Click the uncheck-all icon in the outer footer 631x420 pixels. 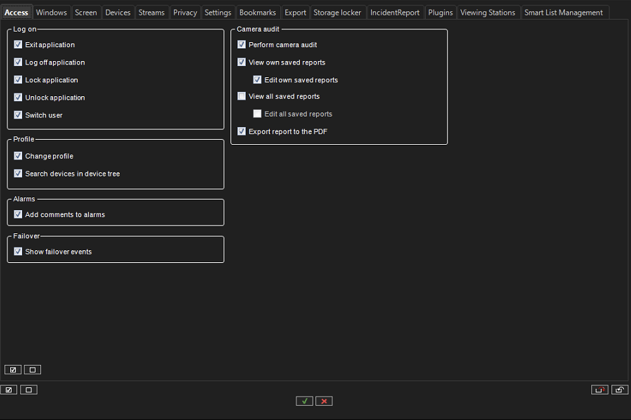pos(29,389)
